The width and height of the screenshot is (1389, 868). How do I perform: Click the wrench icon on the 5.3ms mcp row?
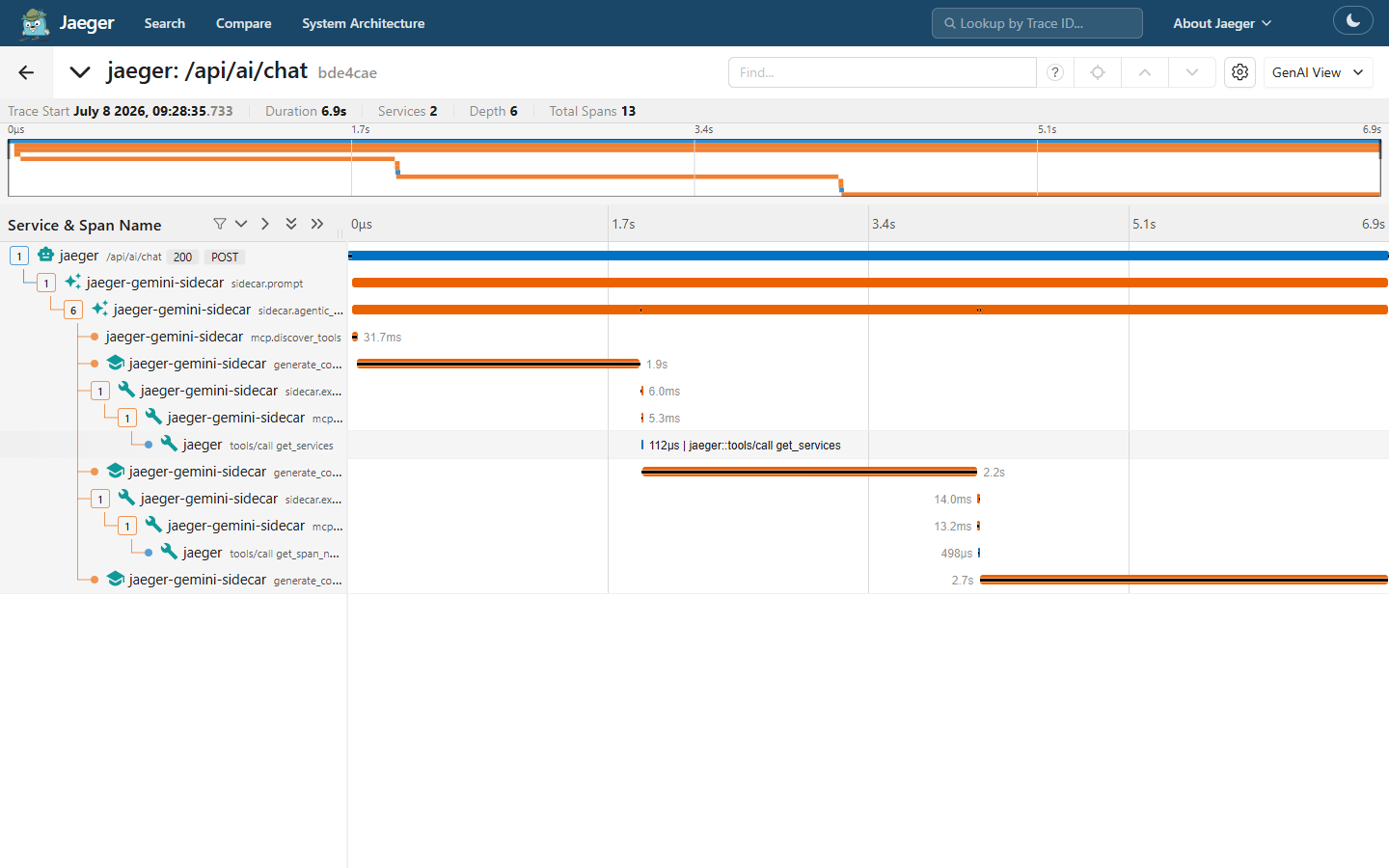point(153,417)
